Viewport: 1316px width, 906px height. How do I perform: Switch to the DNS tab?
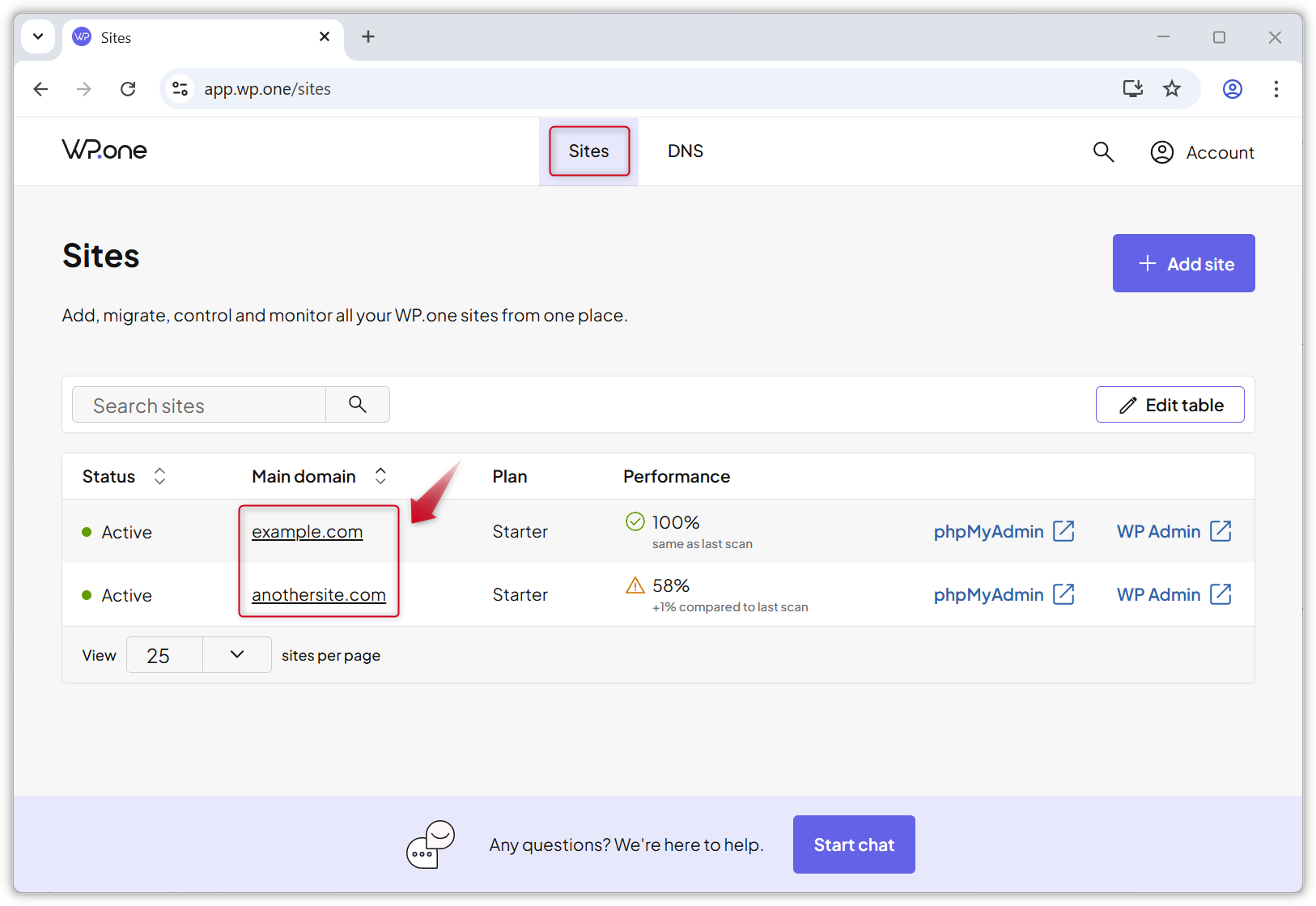tap(685, 151)
